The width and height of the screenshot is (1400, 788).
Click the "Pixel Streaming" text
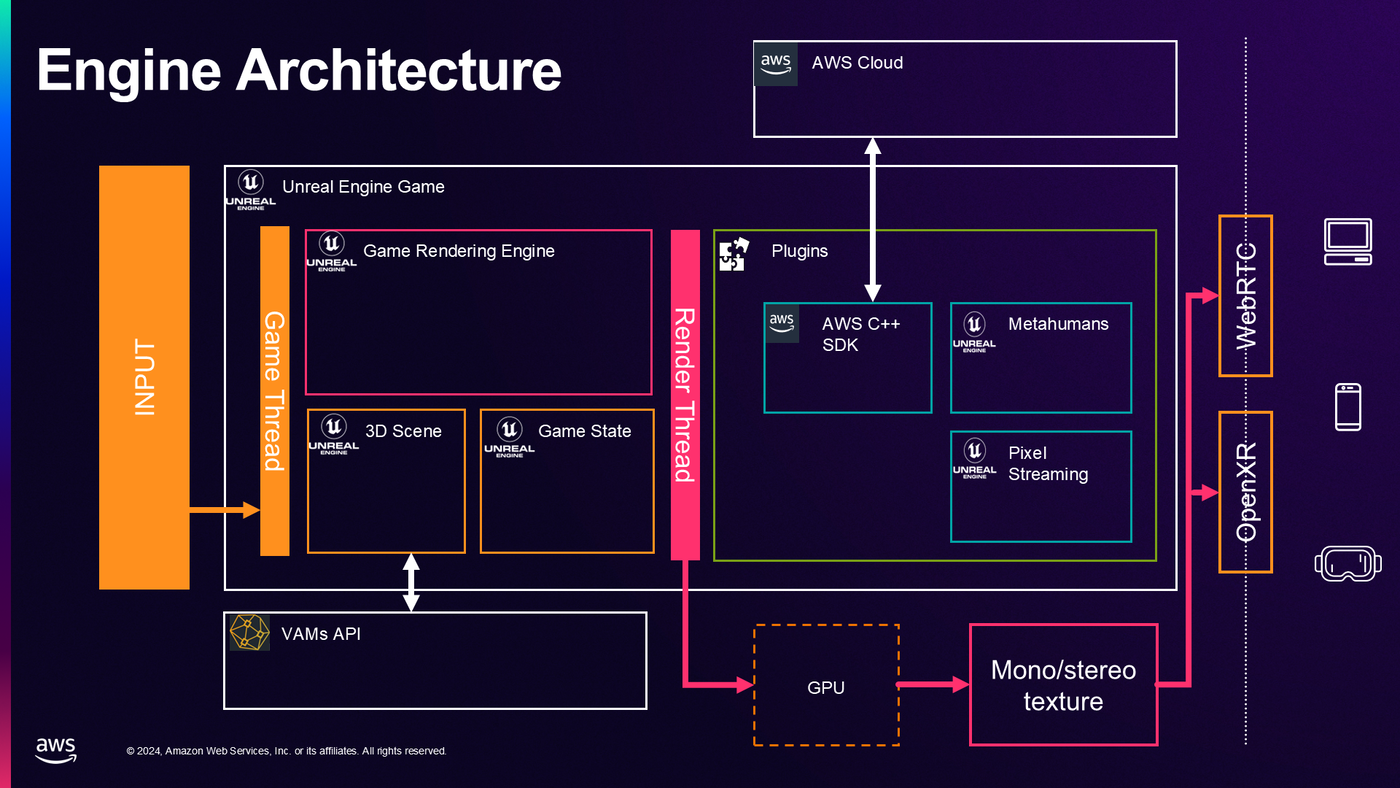coord(1048,463)
